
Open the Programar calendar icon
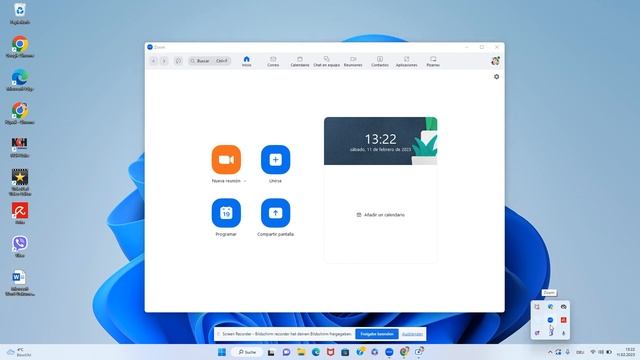coord(226,213)
